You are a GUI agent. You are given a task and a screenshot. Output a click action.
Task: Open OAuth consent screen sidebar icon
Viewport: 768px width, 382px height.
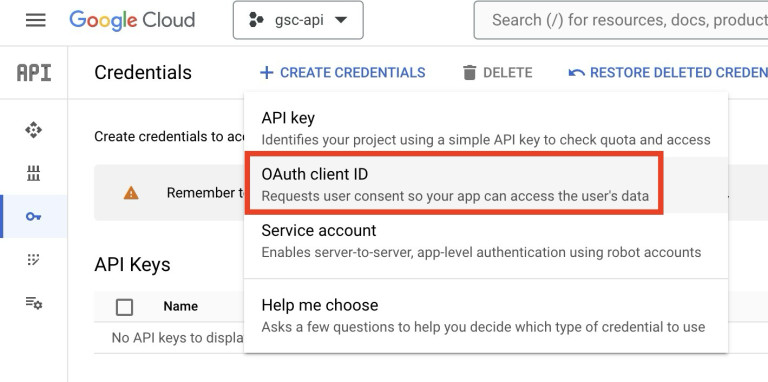33,260
